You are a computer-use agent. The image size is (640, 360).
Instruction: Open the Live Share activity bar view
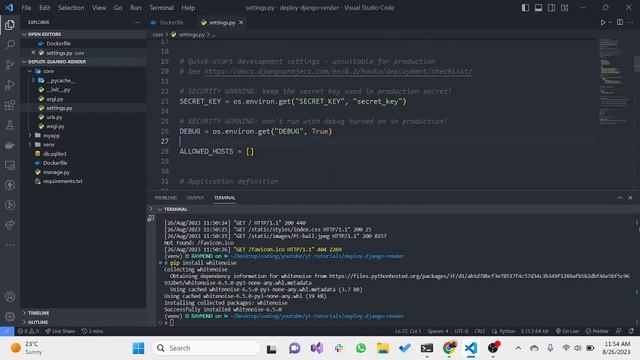click(10, 225)
